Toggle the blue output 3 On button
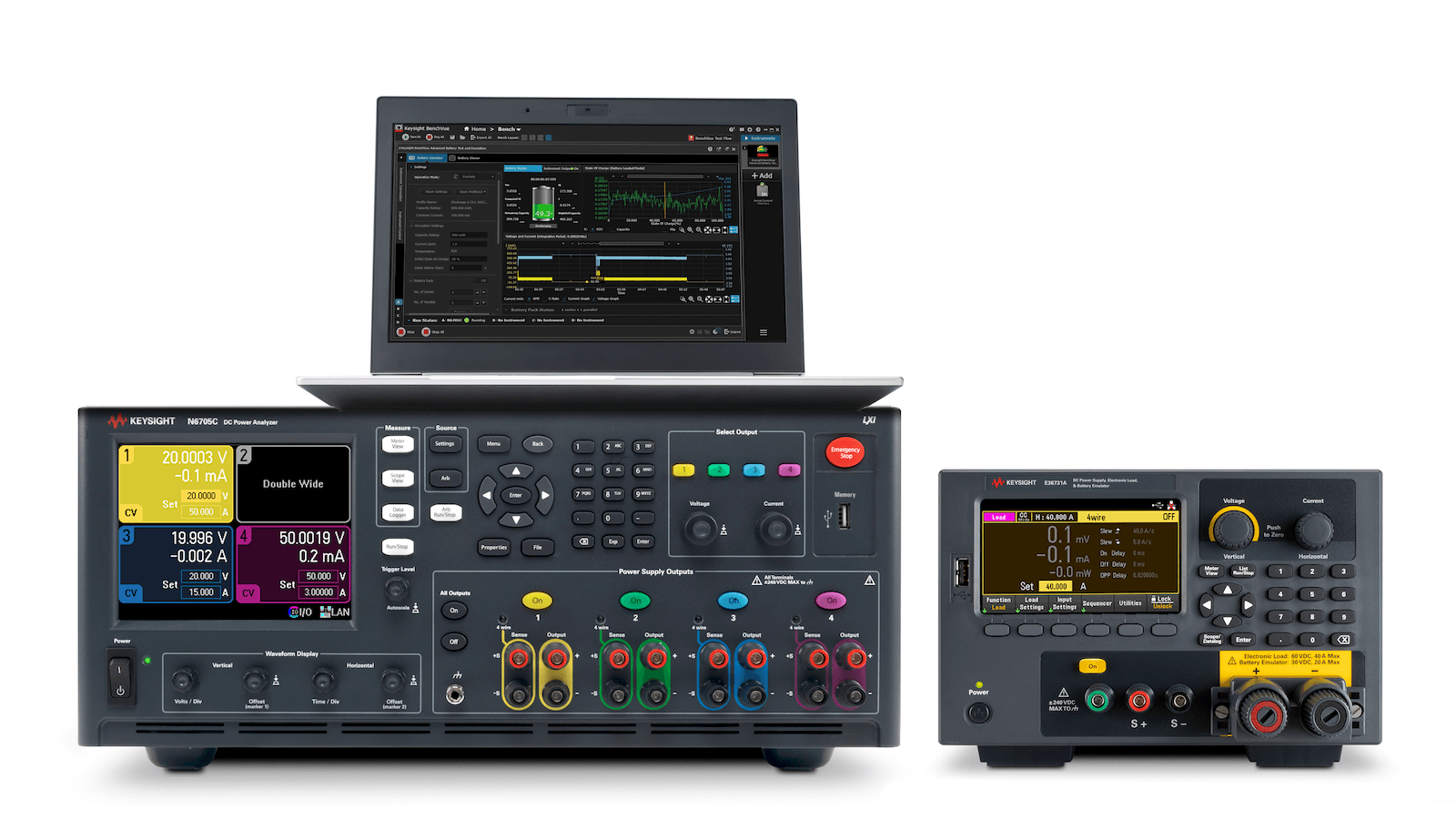 733,601
